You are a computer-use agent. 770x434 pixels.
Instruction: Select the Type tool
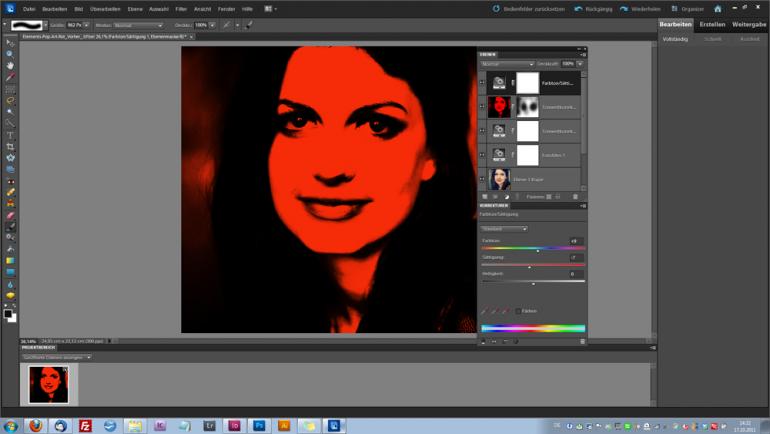10,135
